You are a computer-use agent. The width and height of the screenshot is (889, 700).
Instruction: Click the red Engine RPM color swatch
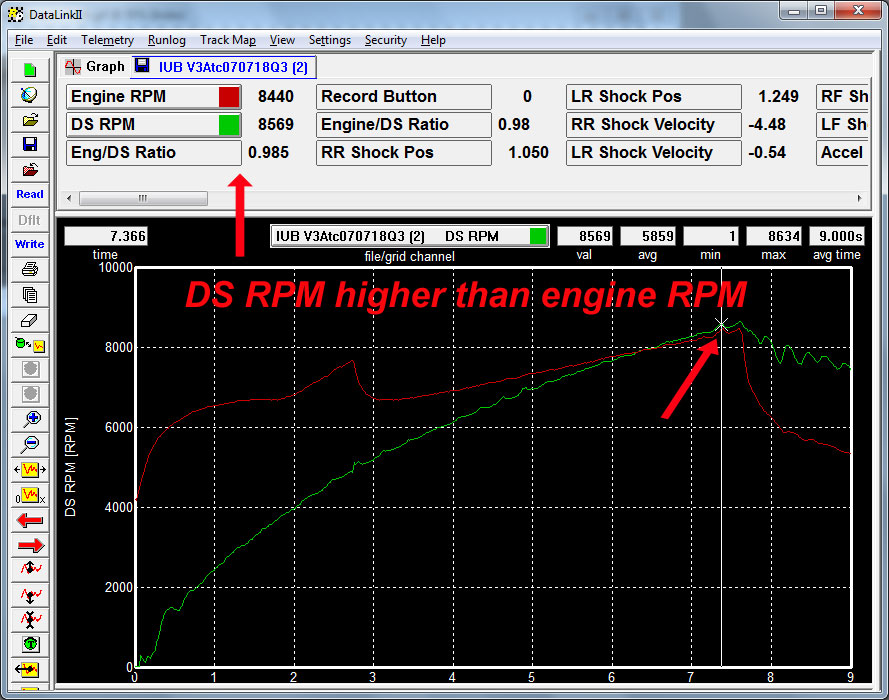(x=229, y=97)
